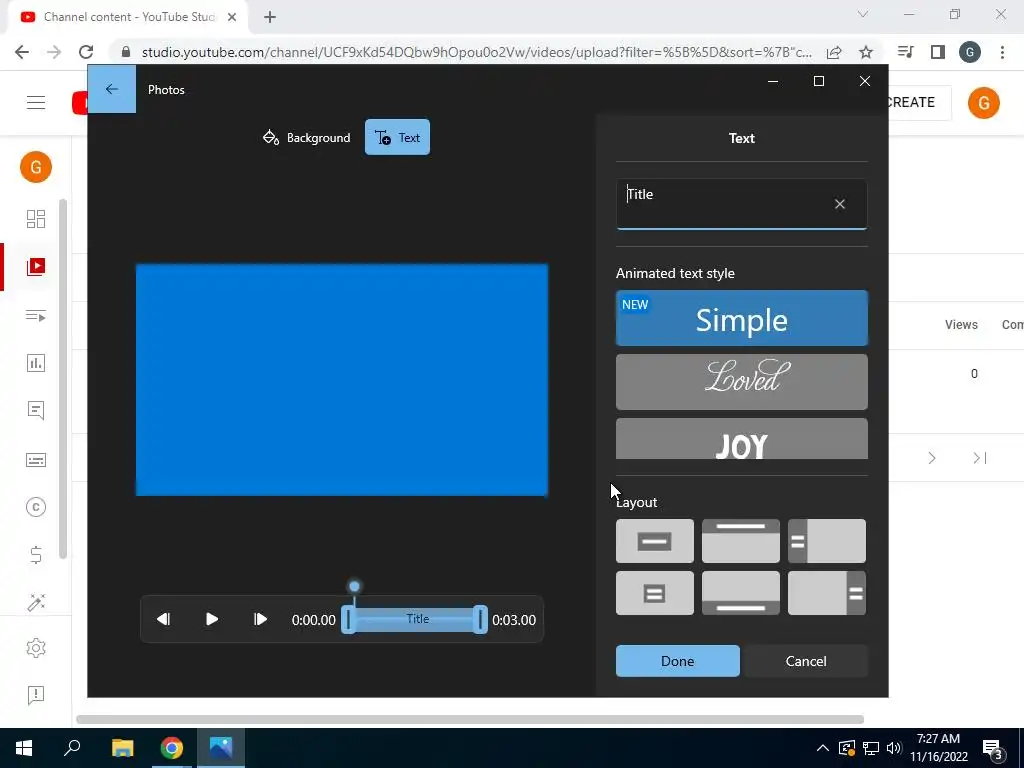
Task: Jump to last page of videos
Action: pos(980,458)
